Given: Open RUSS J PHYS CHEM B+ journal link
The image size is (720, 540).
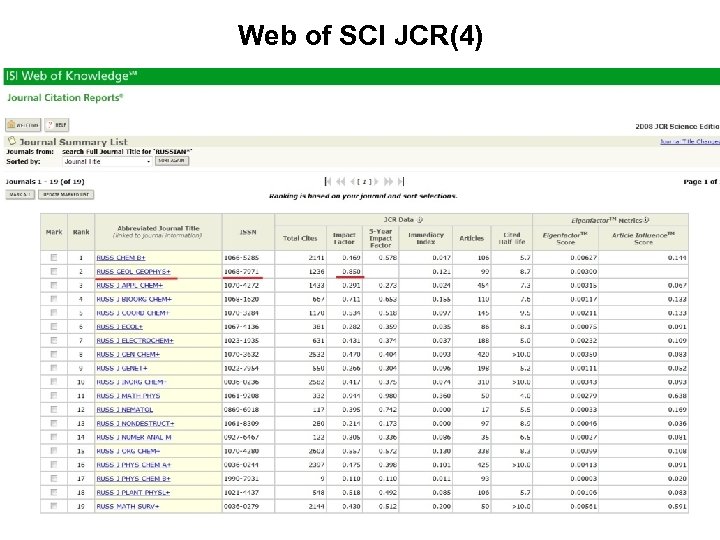Looking at the screenshot, I should click(133, 478).
